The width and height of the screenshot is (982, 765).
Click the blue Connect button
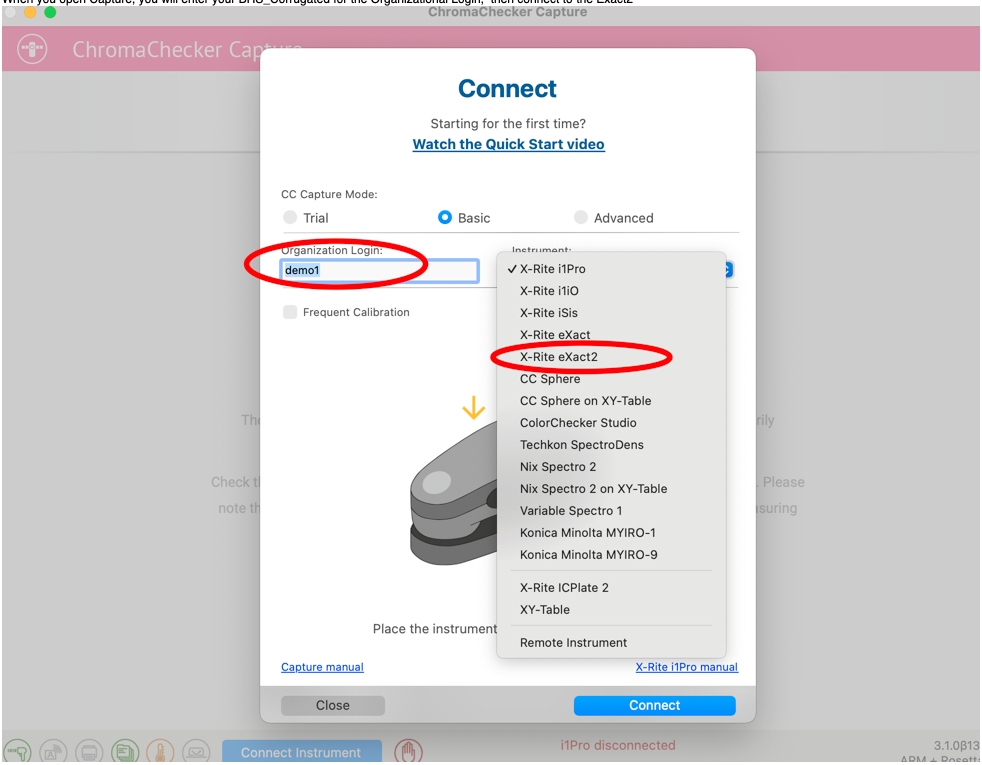coord(654,705)
